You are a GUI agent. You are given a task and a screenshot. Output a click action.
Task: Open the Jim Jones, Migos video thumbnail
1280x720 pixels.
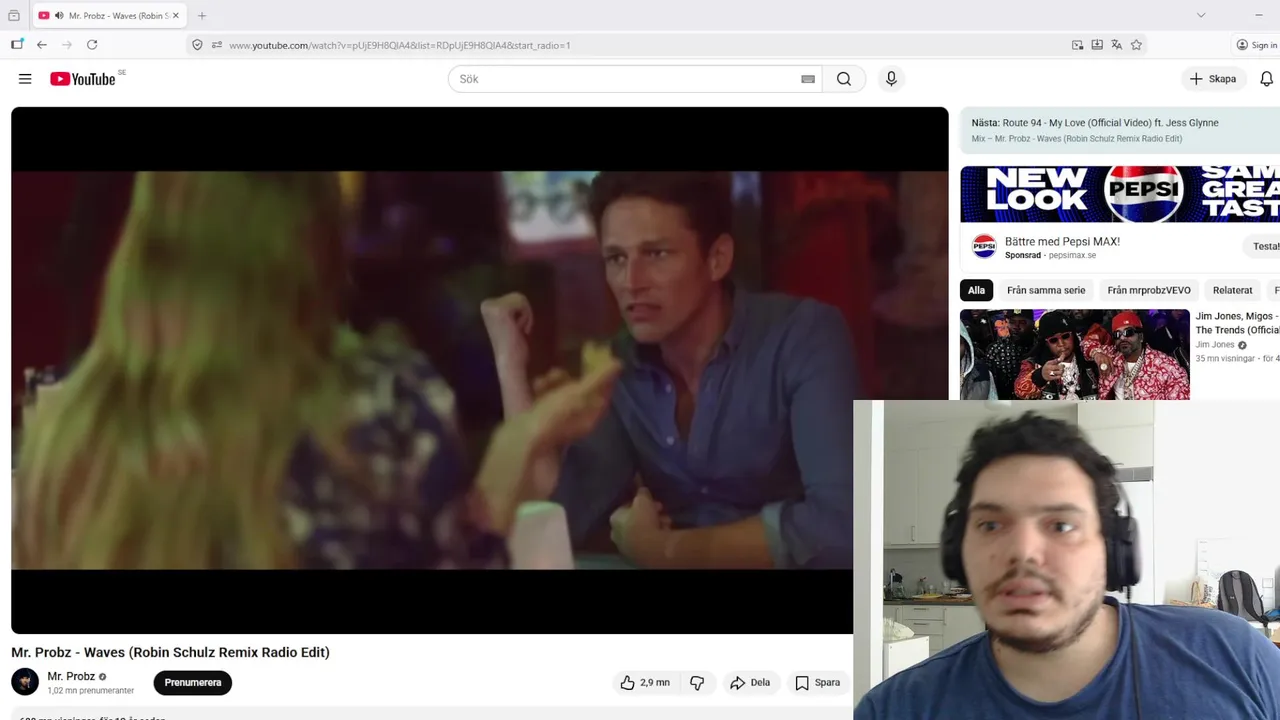point(1075,354)
